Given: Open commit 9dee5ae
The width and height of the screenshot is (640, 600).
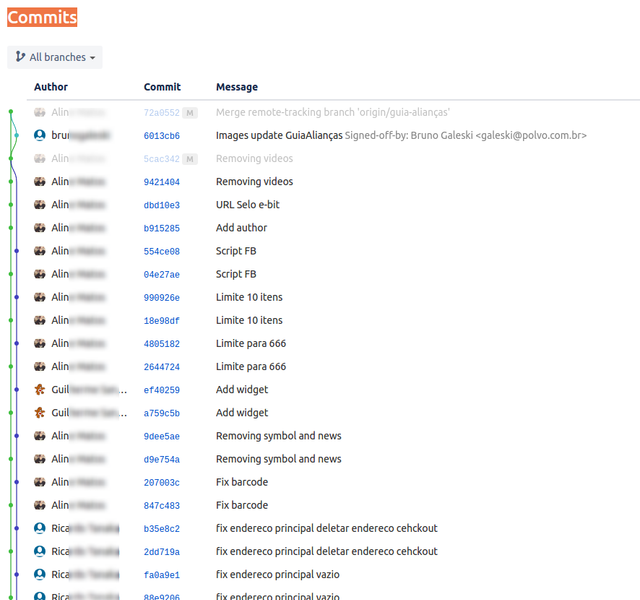Looking at the screenshot, I should 162,436.
